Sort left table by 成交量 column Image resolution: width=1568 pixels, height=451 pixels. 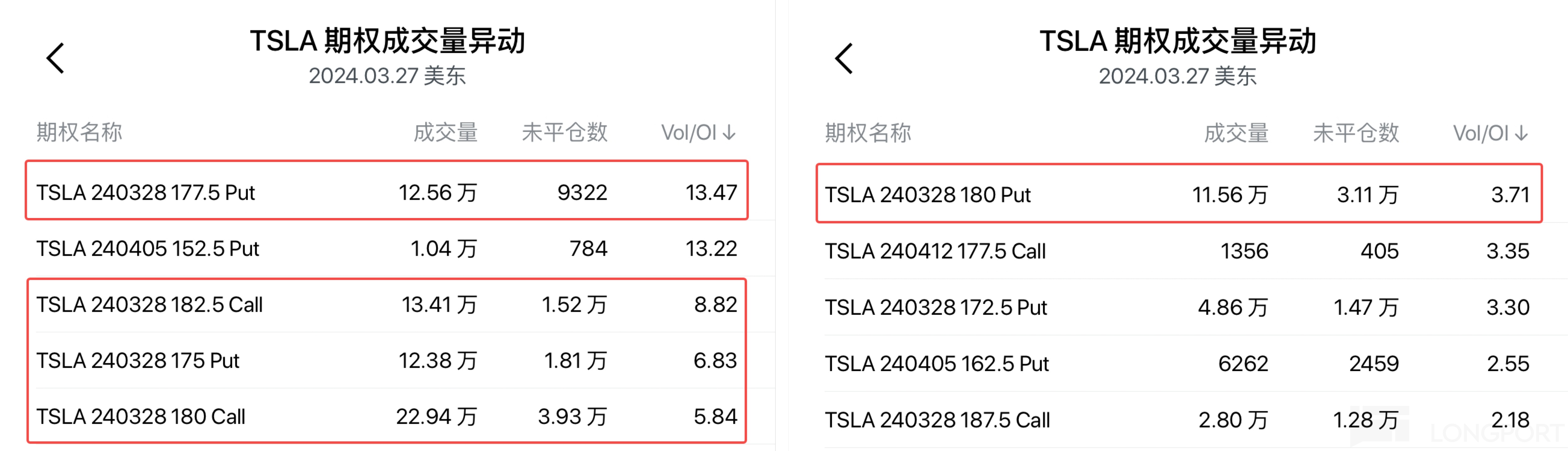click(x=445, y=132)
